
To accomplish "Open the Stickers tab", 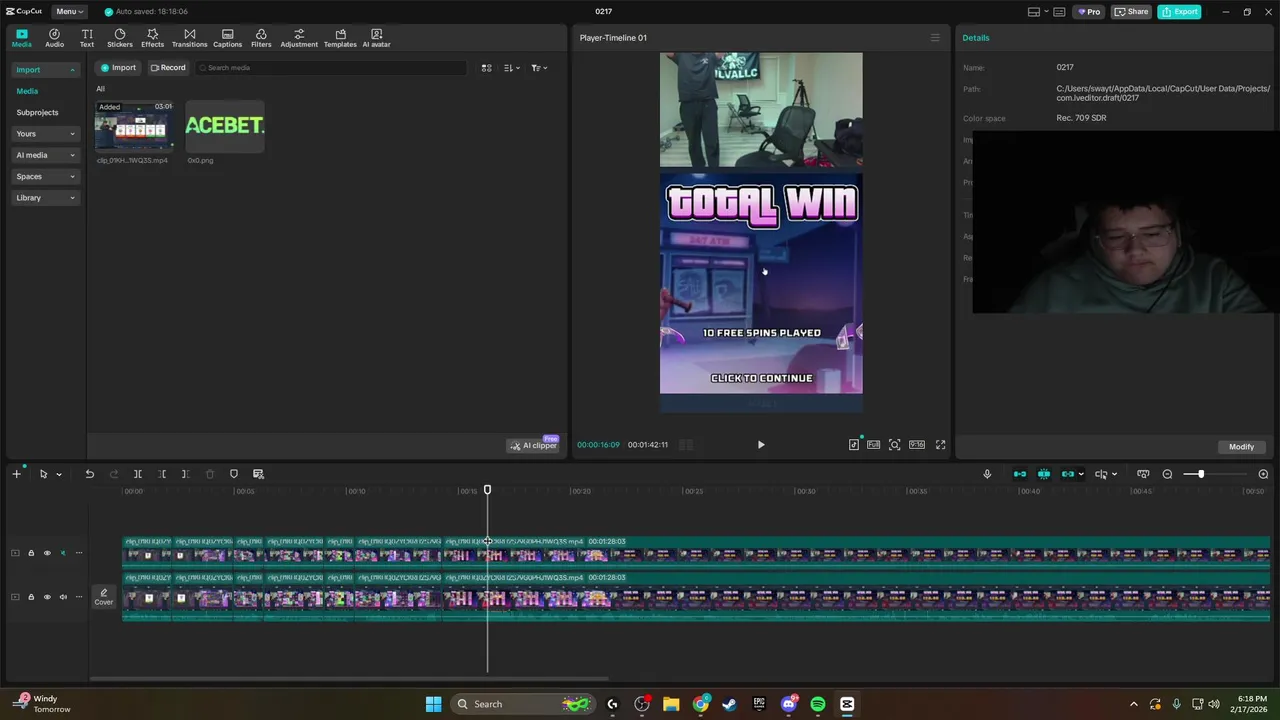I will tap(120, 38).
